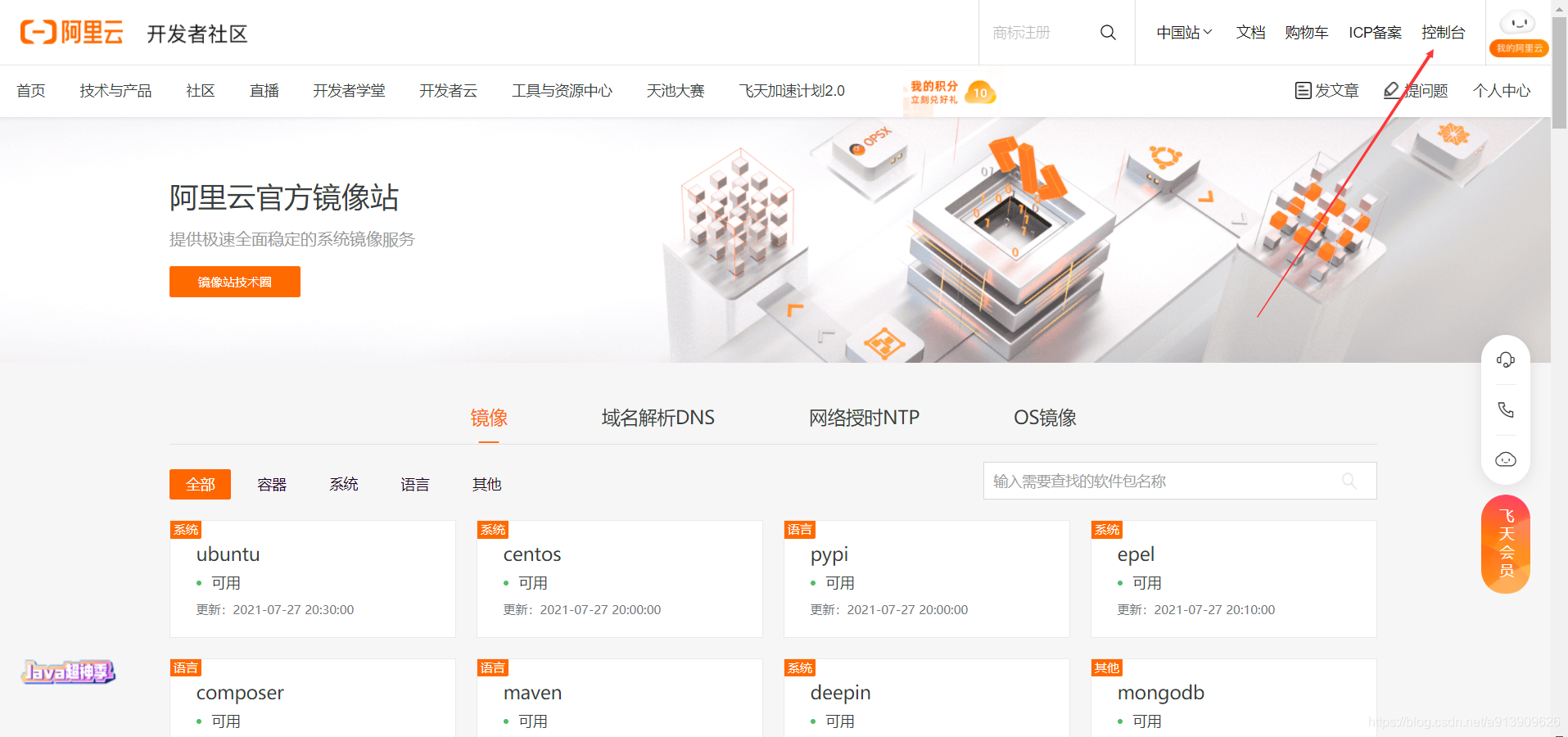Open 购物车 link
This screenshot has width=1568, height=737.
[1307, 33]
